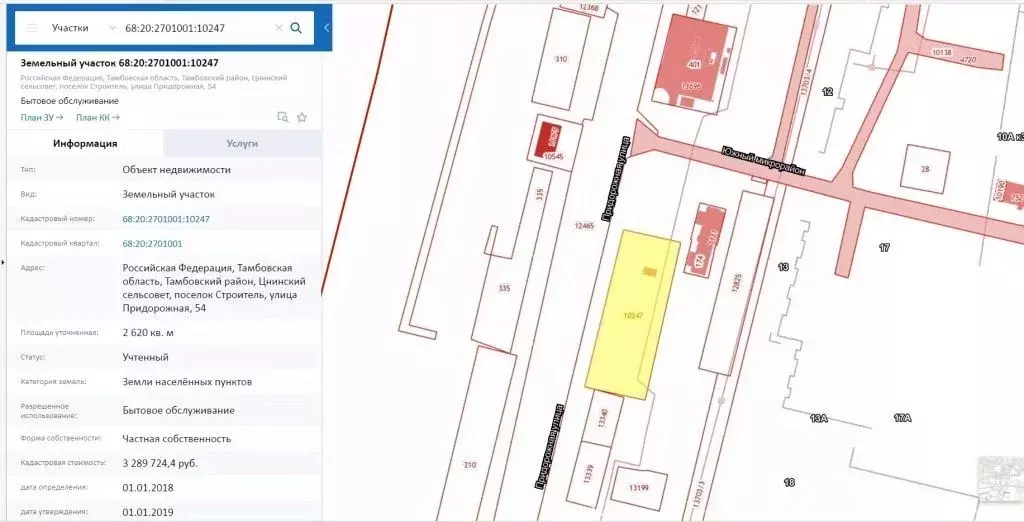
Task: Clear the cadastral number search field
Action: [279, 28]
